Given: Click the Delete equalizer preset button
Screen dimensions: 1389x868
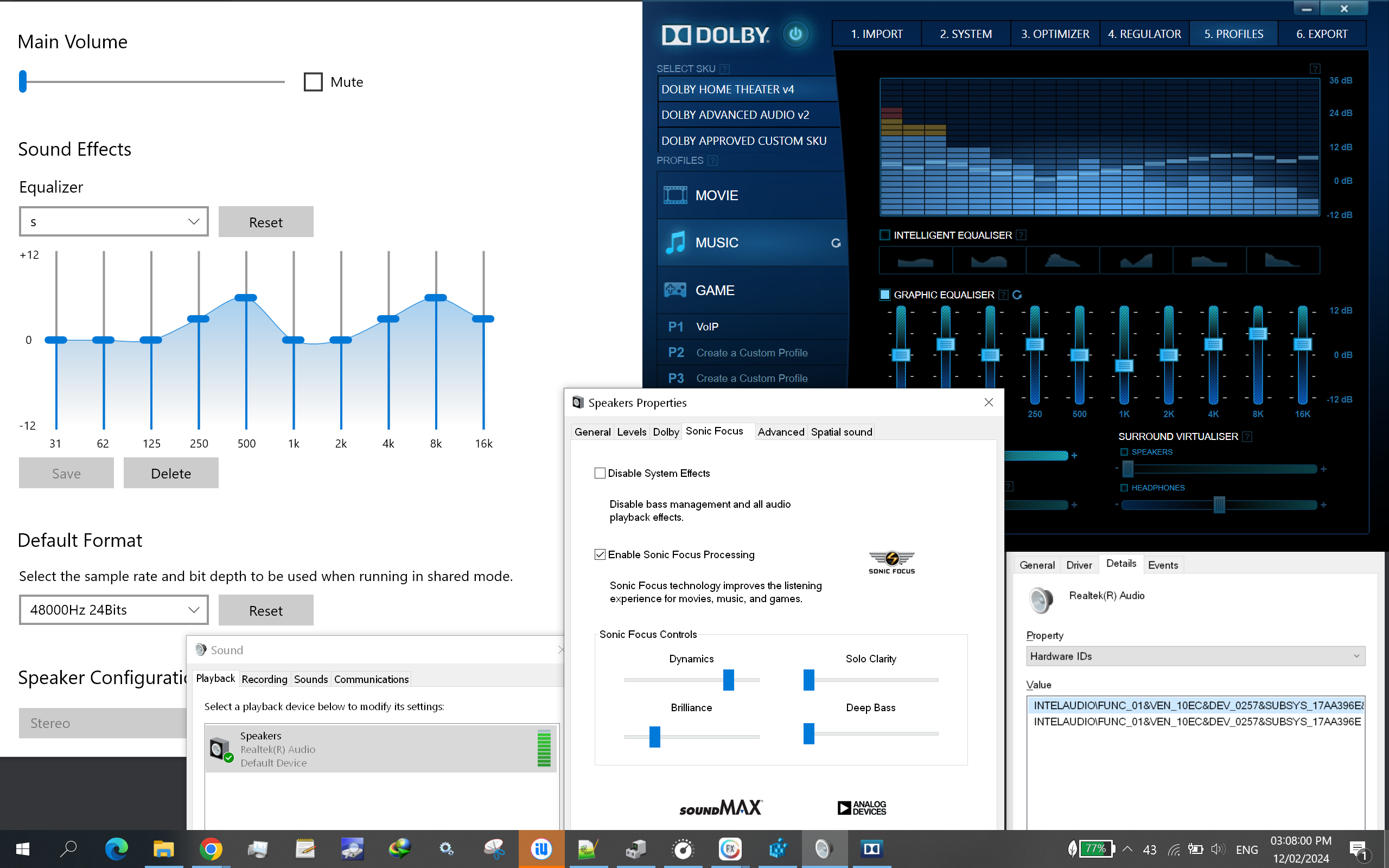Looking at the screenshot, I should [171, 473].
